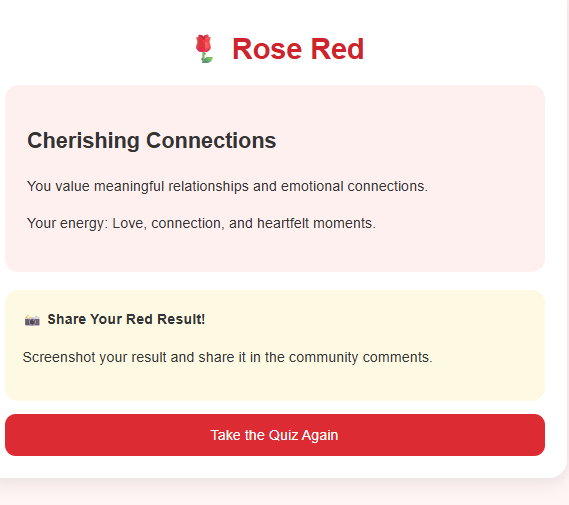
Task: Click the word Red in the title
Action: pos(337,49)
